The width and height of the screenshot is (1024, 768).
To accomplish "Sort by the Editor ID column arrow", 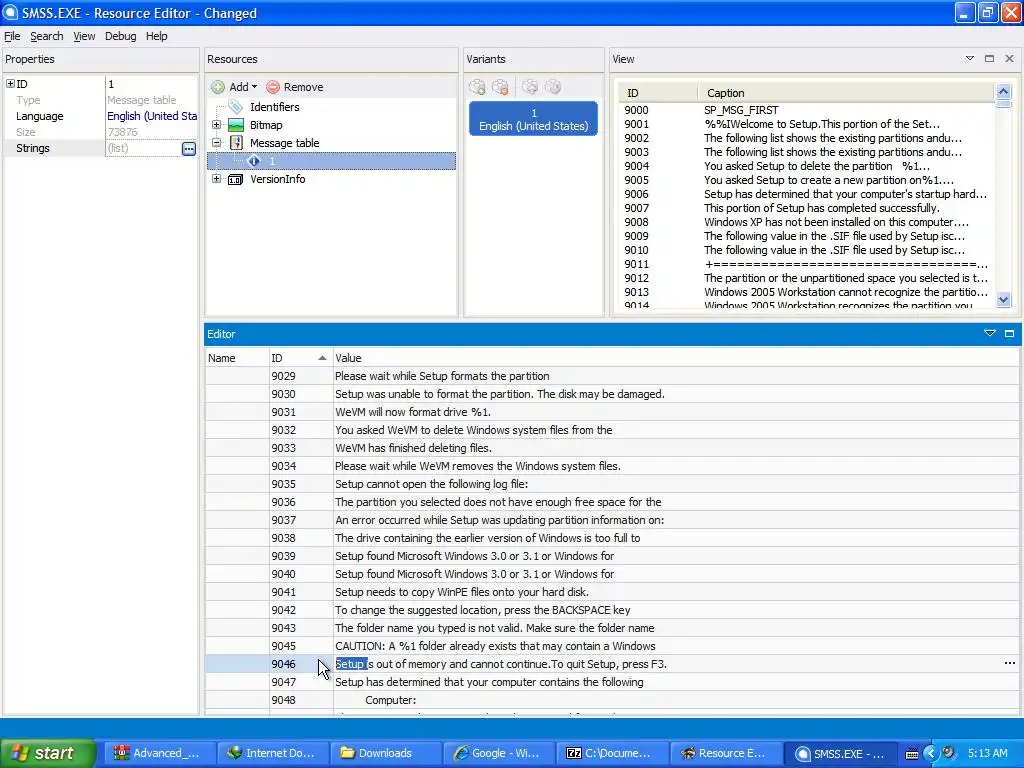I will pyautogui.click(x=322, y=358).
